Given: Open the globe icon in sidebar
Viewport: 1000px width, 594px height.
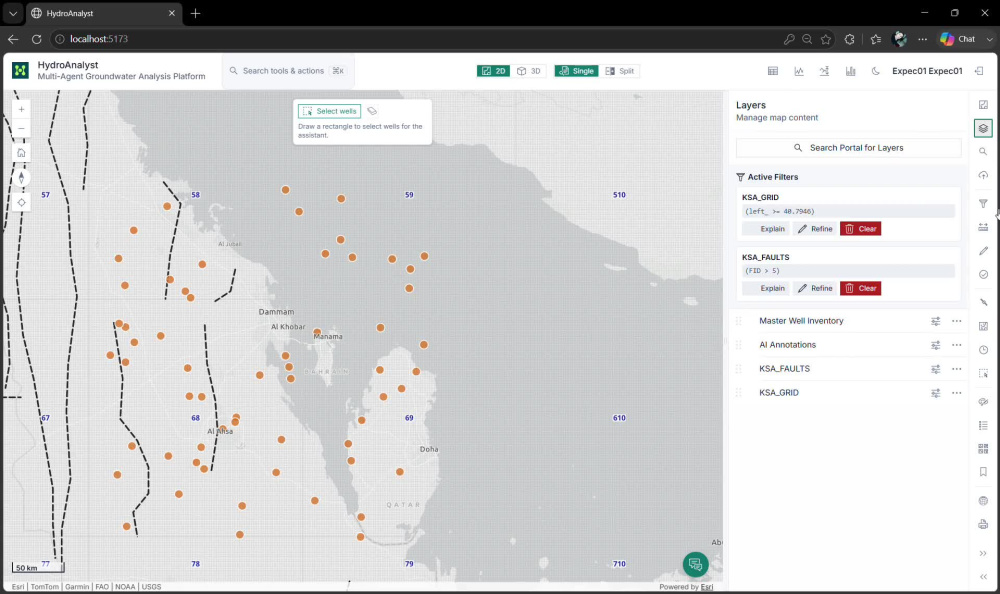Looking at the screenshot, I should 983,501.
